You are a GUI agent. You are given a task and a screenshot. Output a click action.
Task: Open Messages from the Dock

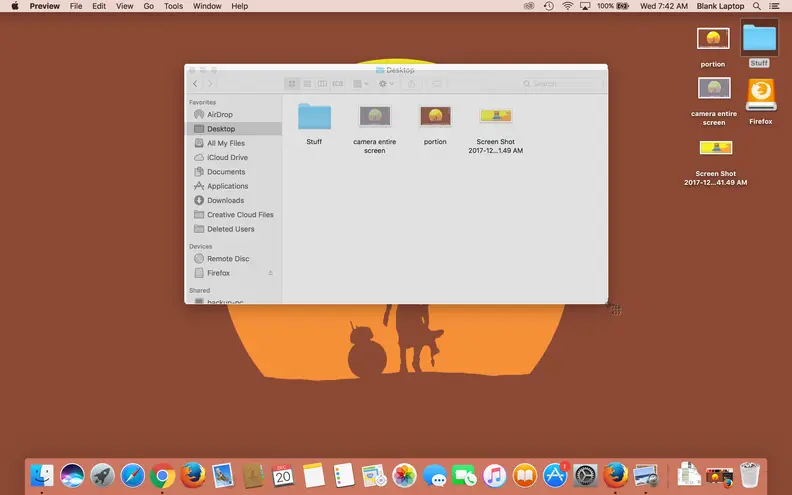pos(434,475)
